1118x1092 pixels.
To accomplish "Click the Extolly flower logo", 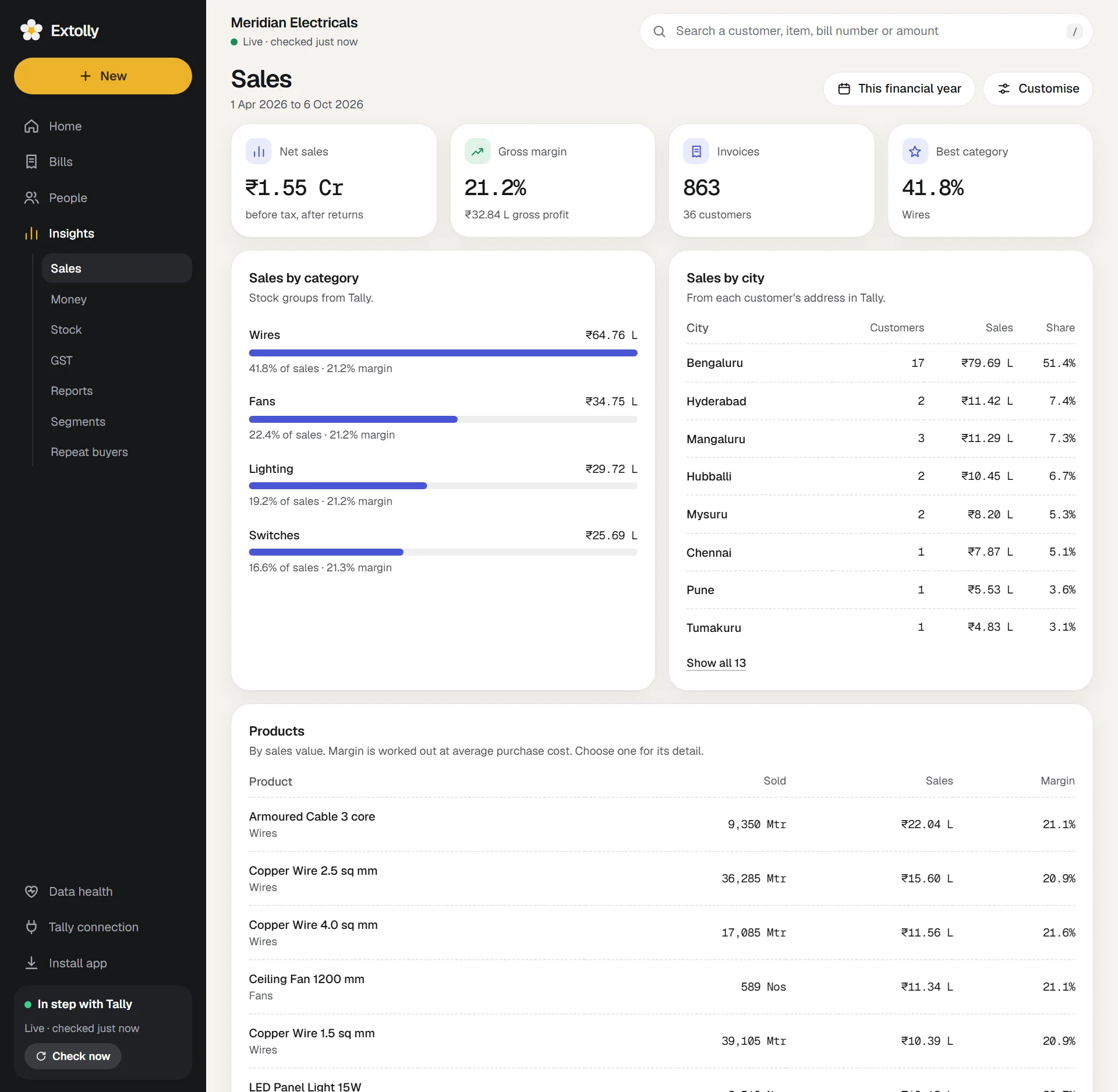I will point(31,30).
